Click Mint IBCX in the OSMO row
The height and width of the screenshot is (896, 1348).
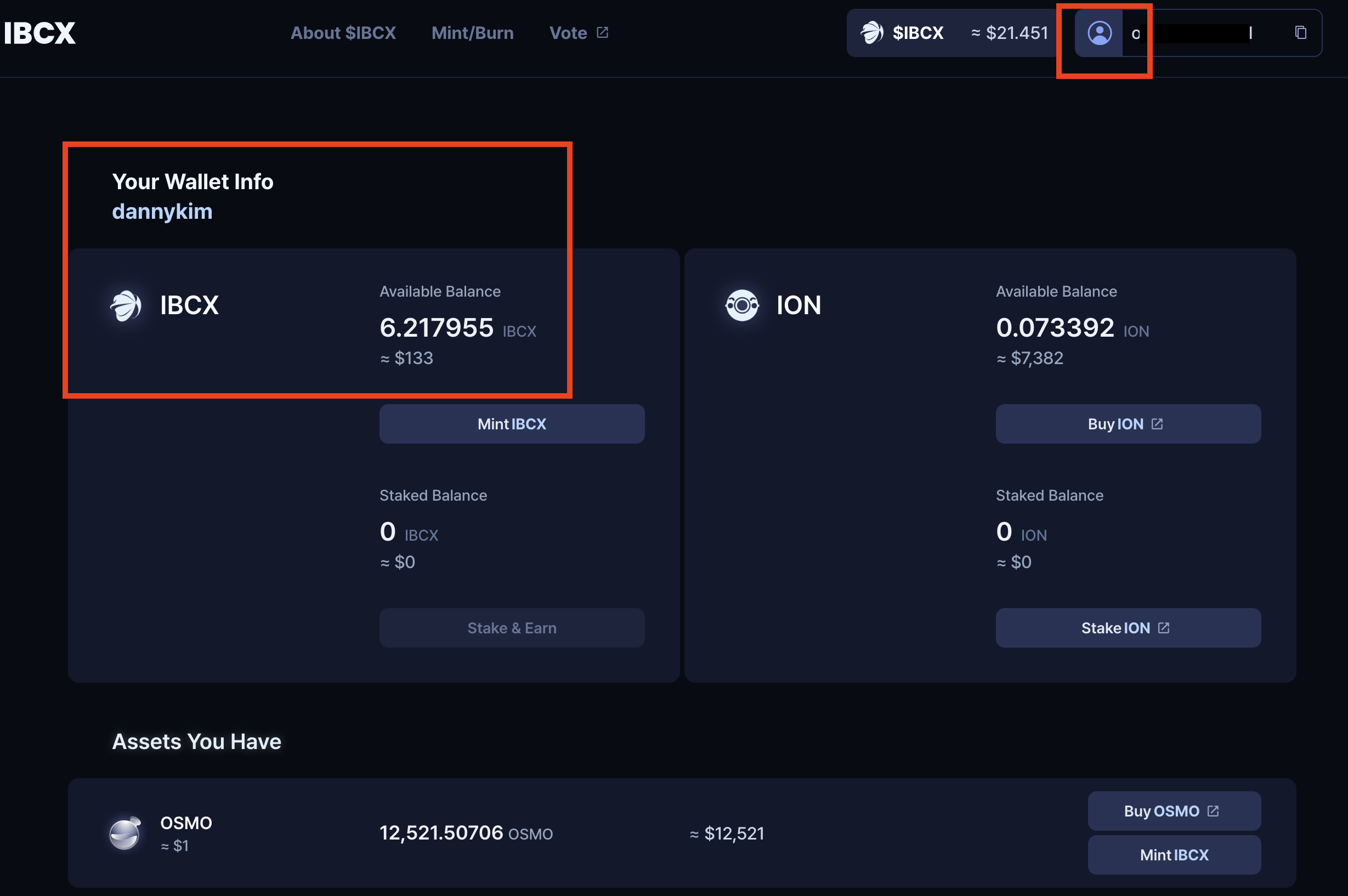click(1174, 854)
